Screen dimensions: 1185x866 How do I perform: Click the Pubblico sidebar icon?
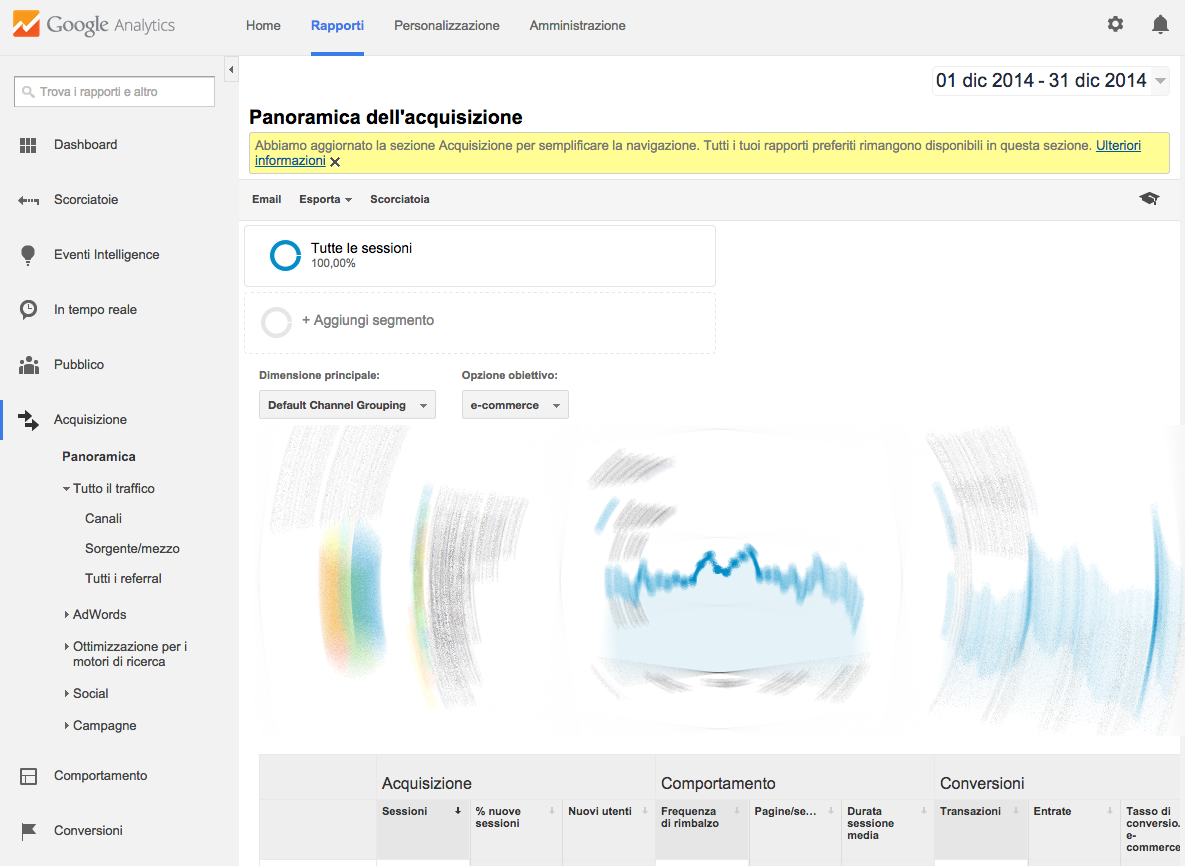(x=28, y=364)
